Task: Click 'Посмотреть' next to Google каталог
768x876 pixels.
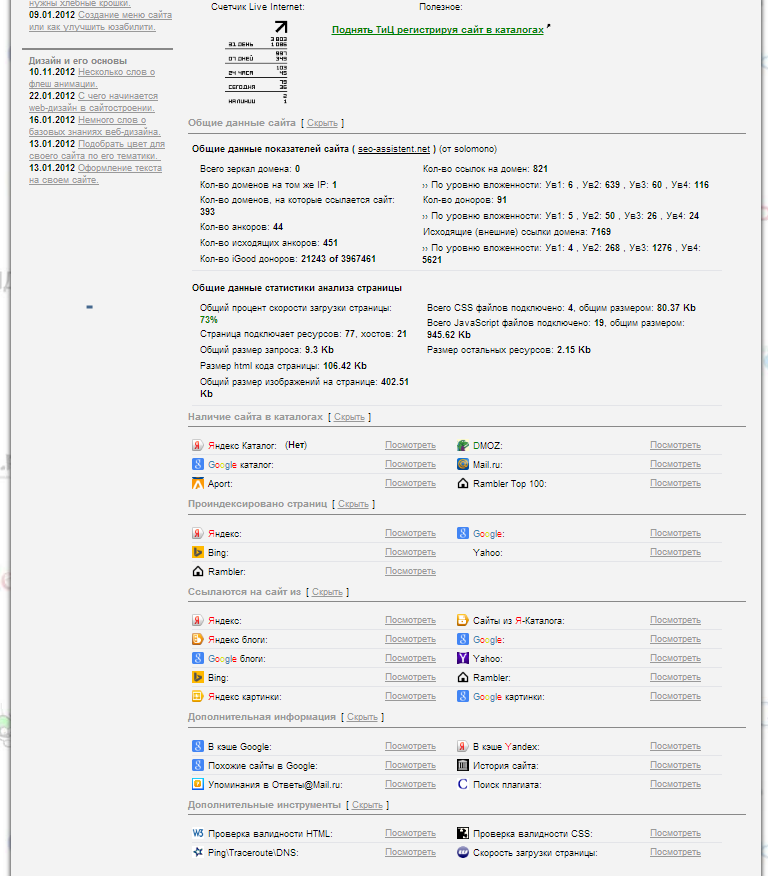Action: pyautogui.click(x=410, y=465)
